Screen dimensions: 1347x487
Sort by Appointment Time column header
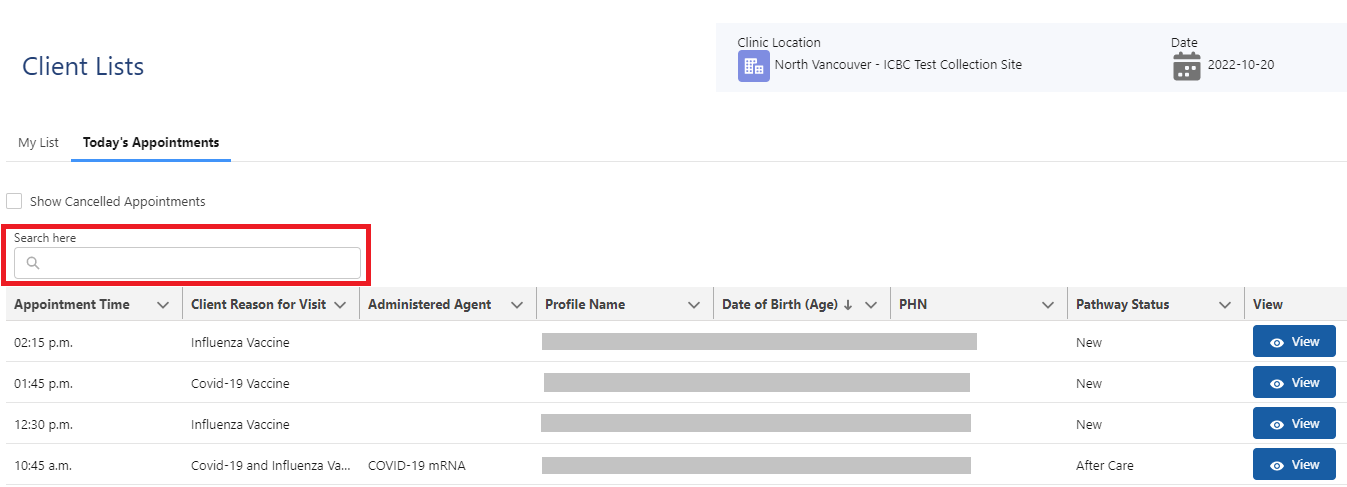click(x=72, y=305)
